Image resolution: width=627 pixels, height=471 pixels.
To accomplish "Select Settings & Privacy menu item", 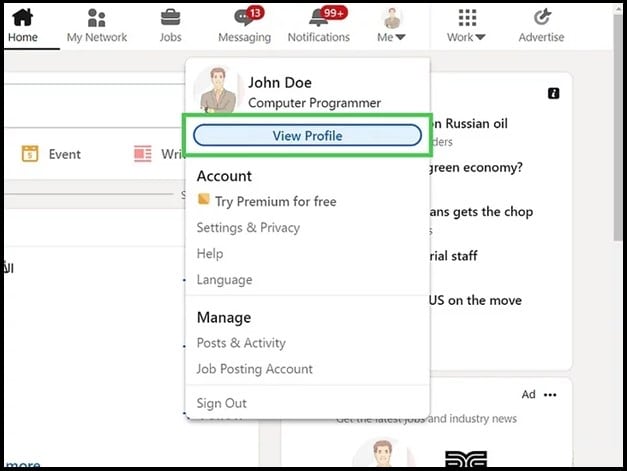I will (248, 227).
